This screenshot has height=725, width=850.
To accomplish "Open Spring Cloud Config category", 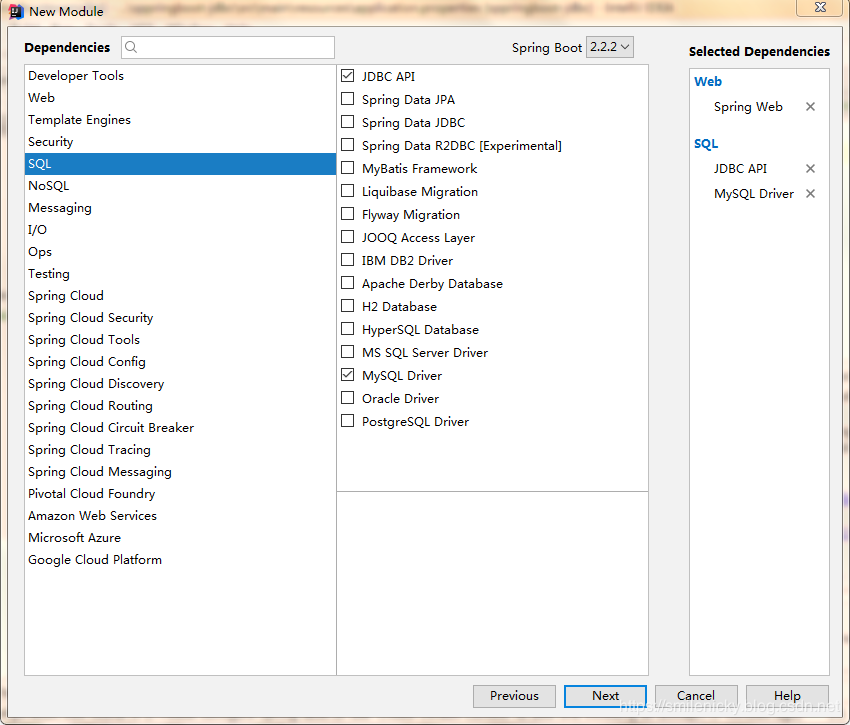I will (x=180, y=362).
